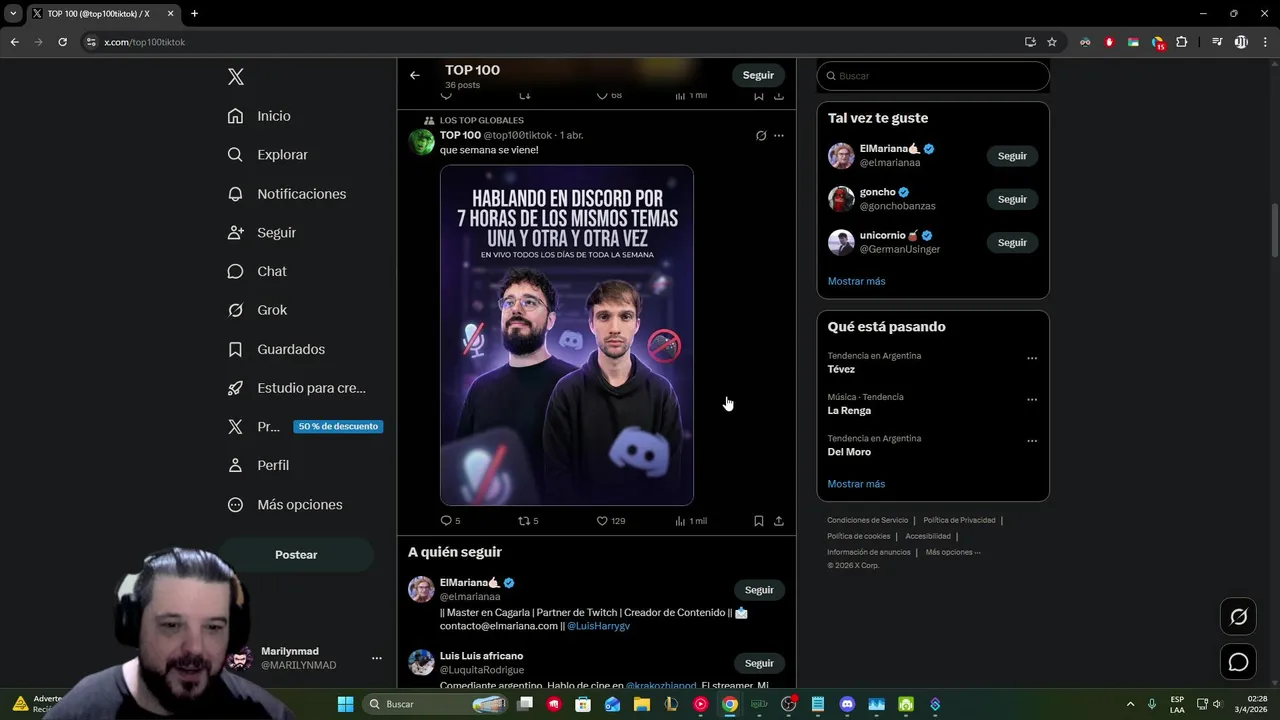This screenshot has height=720, width=1280.
Task: Open the Discord post image
Action: [x=567, y=335]
